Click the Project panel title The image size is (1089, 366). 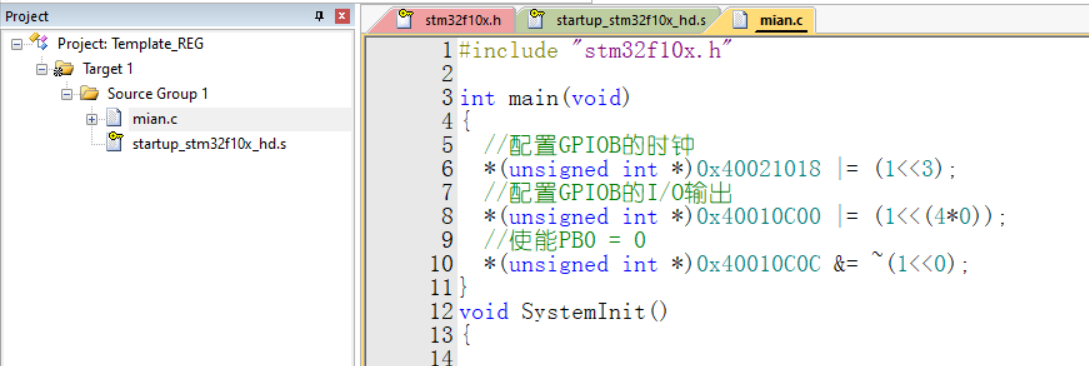coord(27,16)
